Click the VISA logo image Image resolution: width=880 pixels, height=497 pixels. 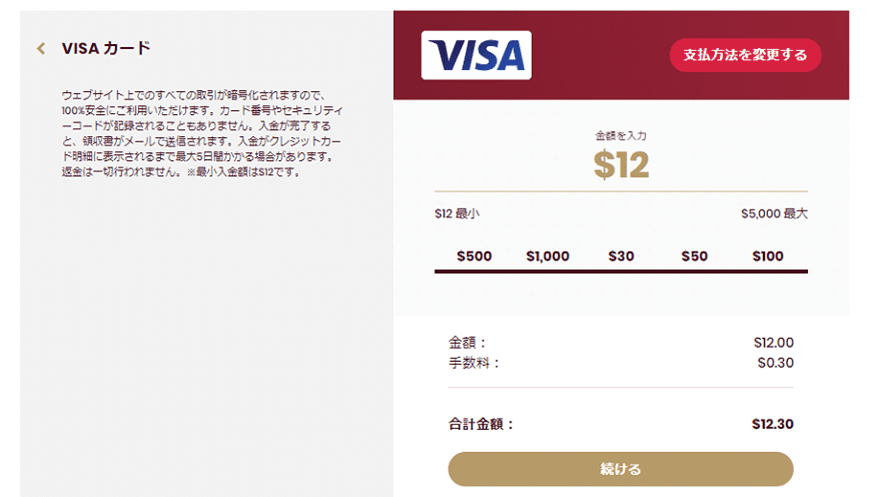click(x=476, y=55)
